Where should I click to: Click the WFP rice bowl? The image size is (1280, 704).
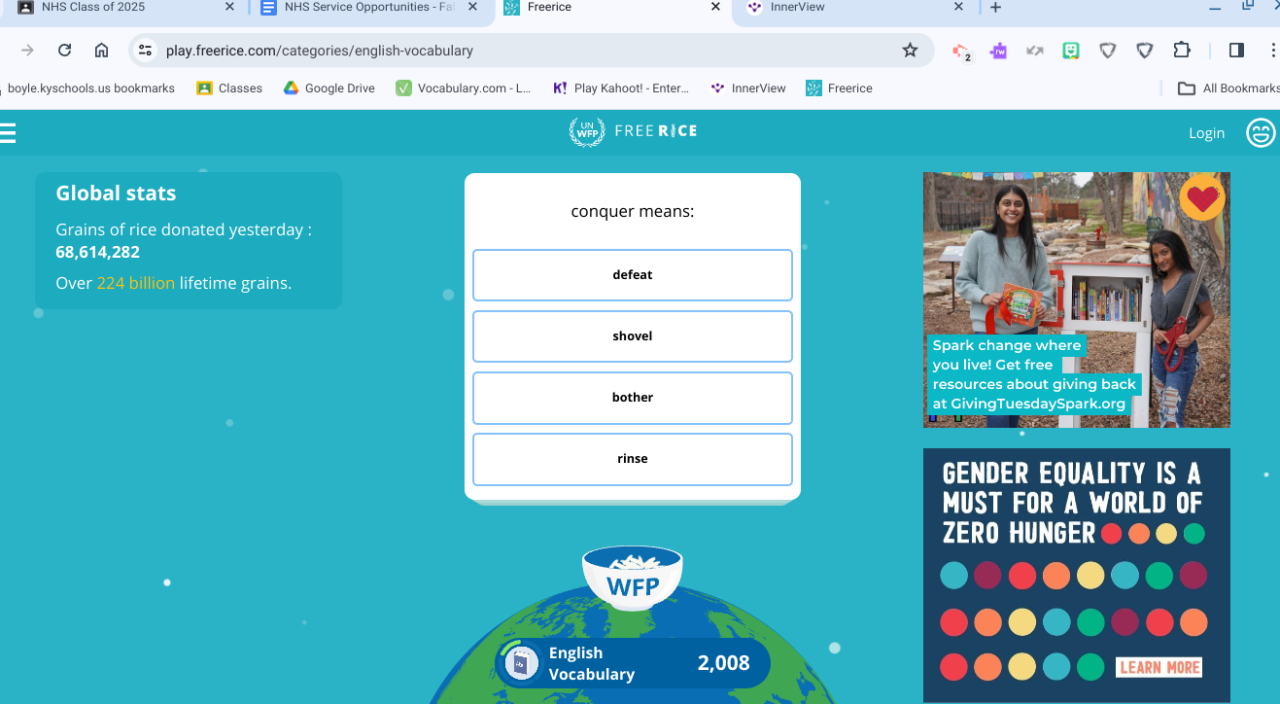pos(632,577)
